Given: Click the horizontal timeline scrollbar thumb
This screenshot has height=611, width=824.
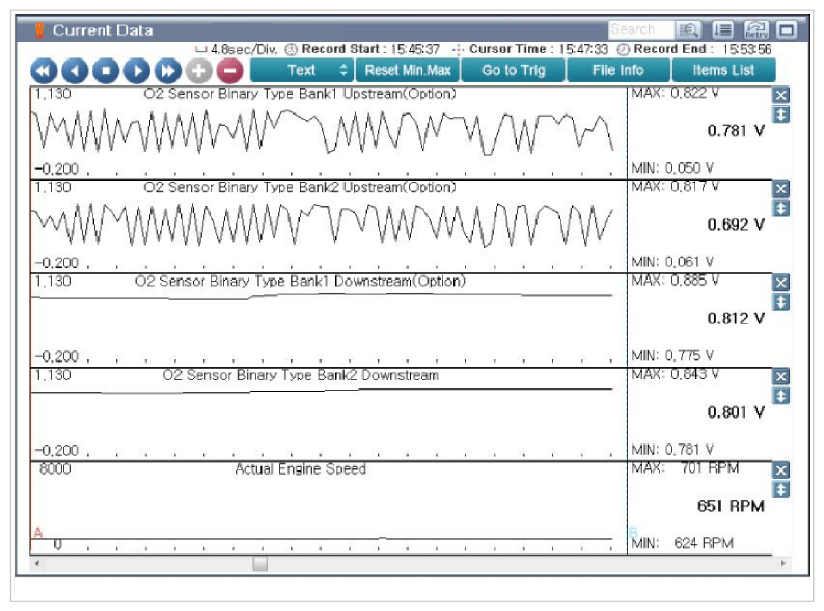Looking at the screenshot, I should [x=260, y=563].
